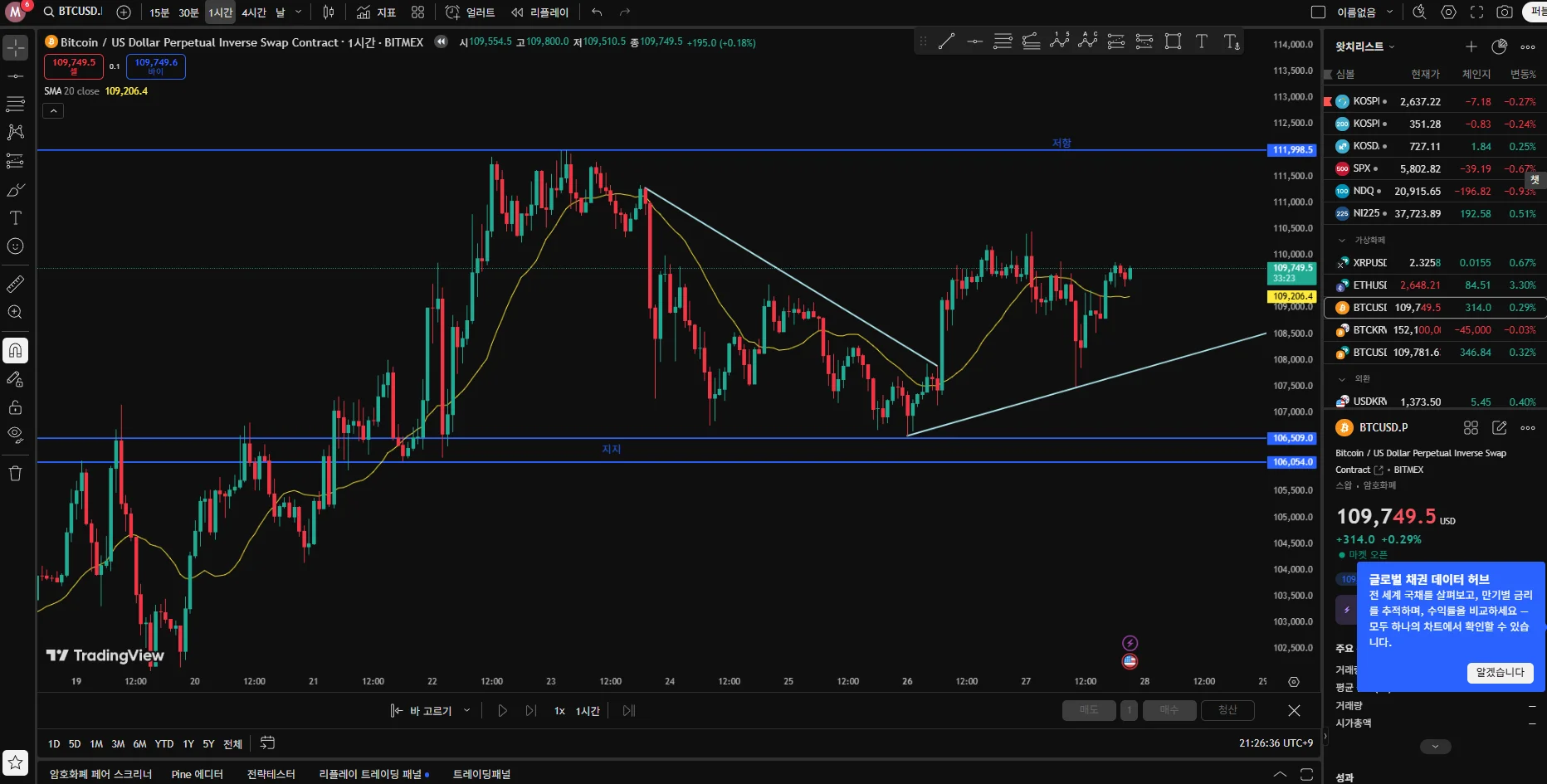
Task: Toggle hide all drawings eye icon
Action: coord(15,435)
